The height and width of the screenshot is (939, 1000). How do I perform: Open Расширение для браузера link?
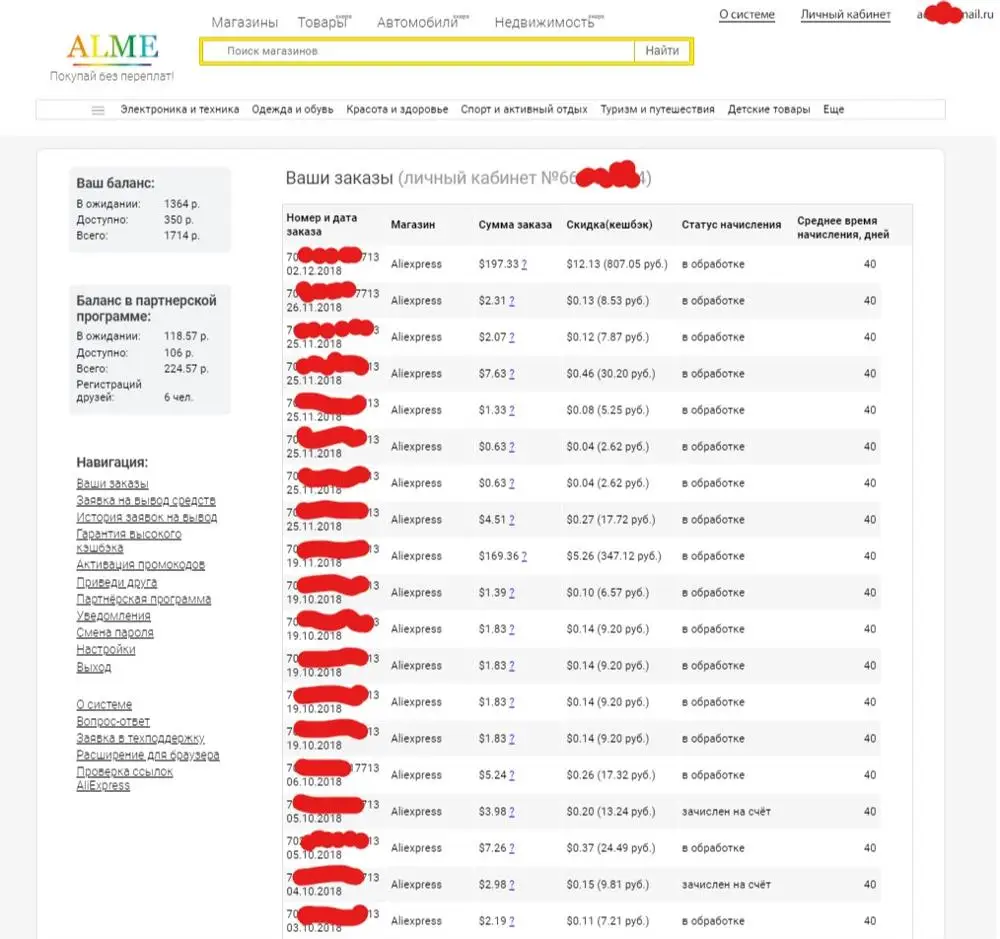tap(148, 755)
